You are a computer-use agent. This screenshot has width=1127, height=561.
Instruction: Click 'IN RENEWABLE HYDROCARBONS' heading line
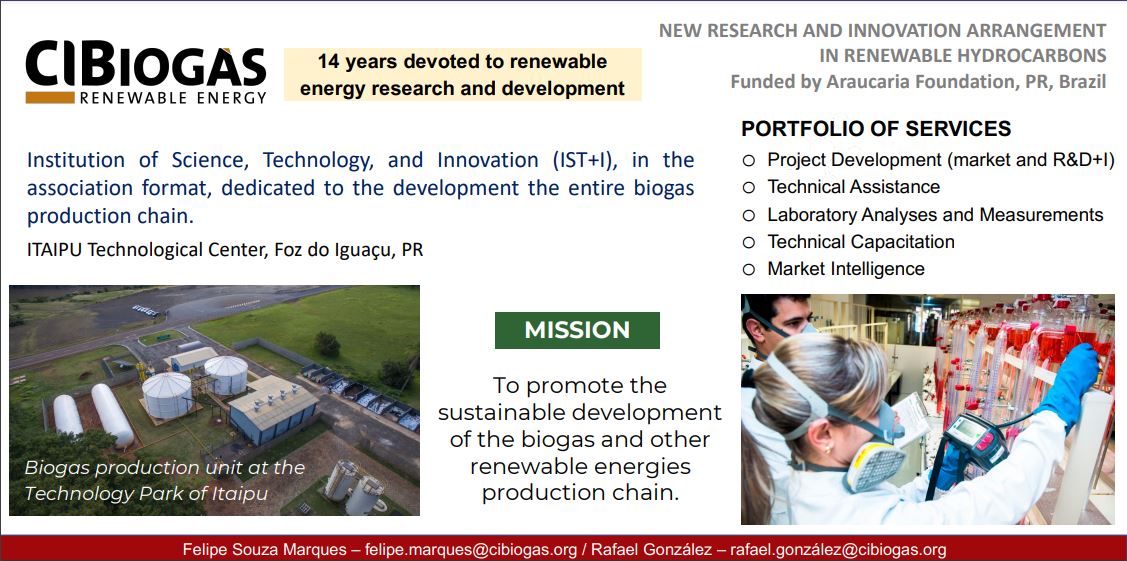click(x=963, y=55)
